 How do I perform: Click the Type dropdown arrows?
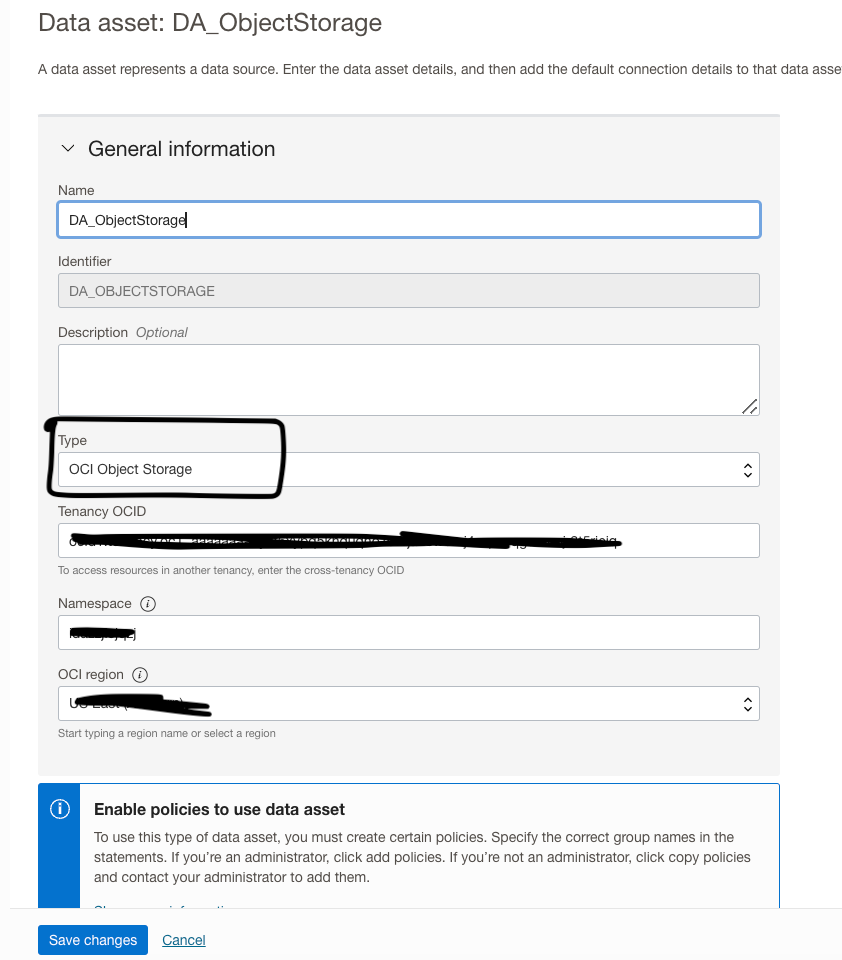(748, 470)
